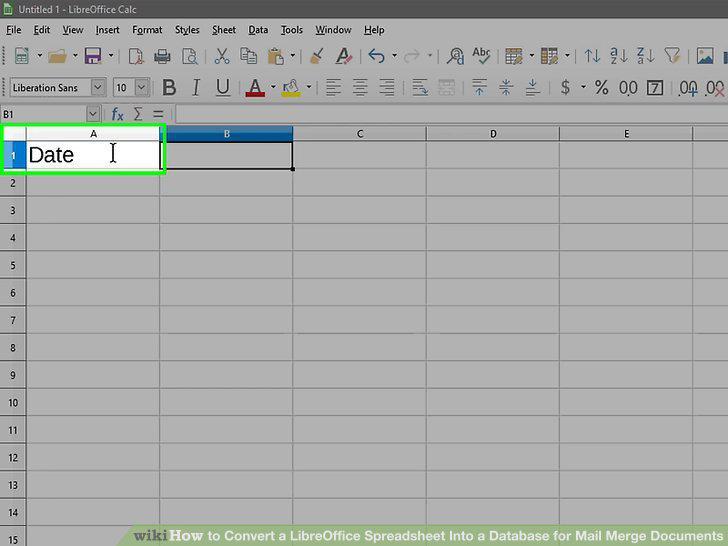Viewport: 728px width, 546px height.
Task: Toggle Bold formatting
Action: (x=169, y=88)
